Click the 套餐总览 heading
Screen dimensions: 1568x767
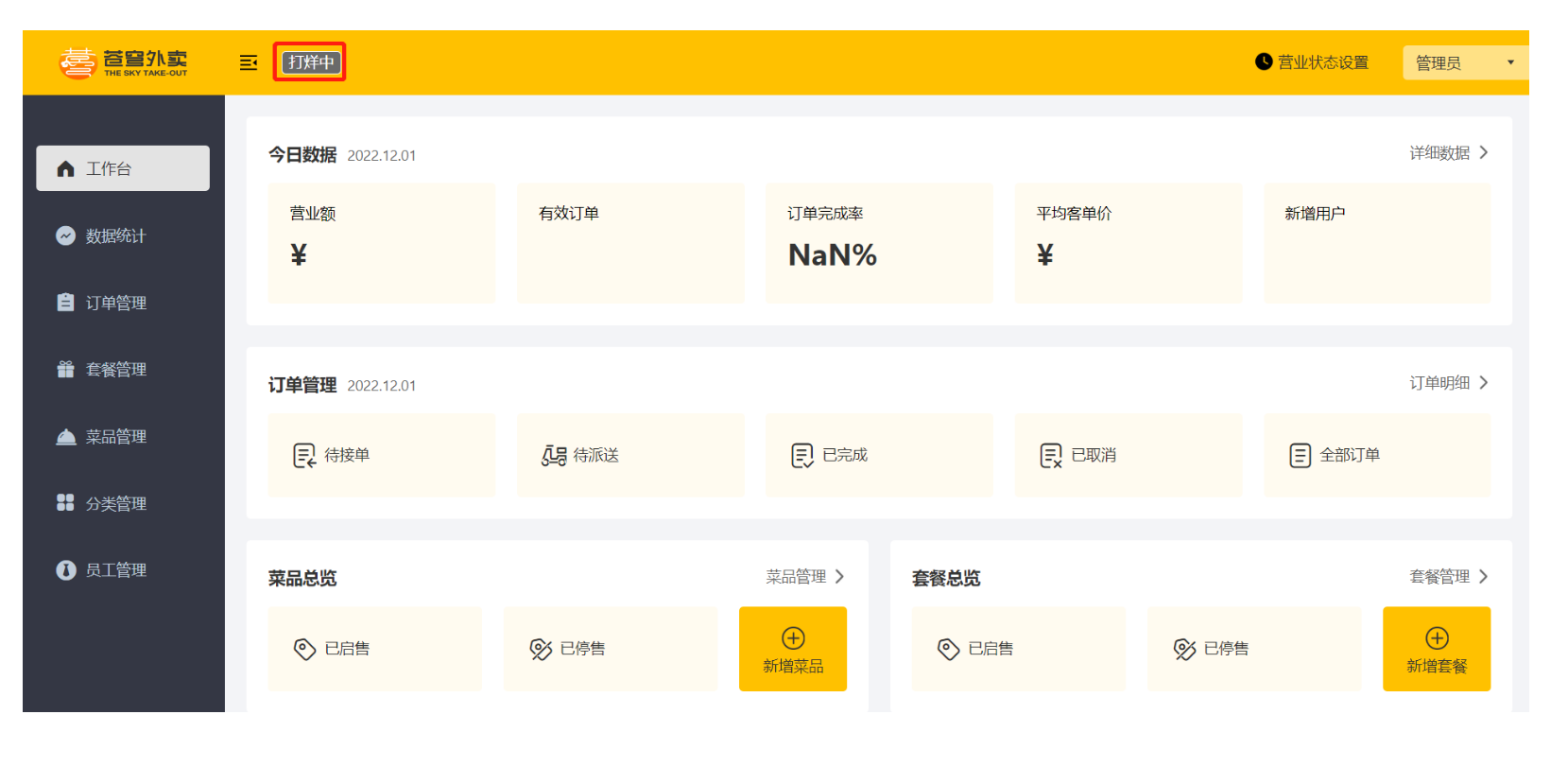[946, 578]
